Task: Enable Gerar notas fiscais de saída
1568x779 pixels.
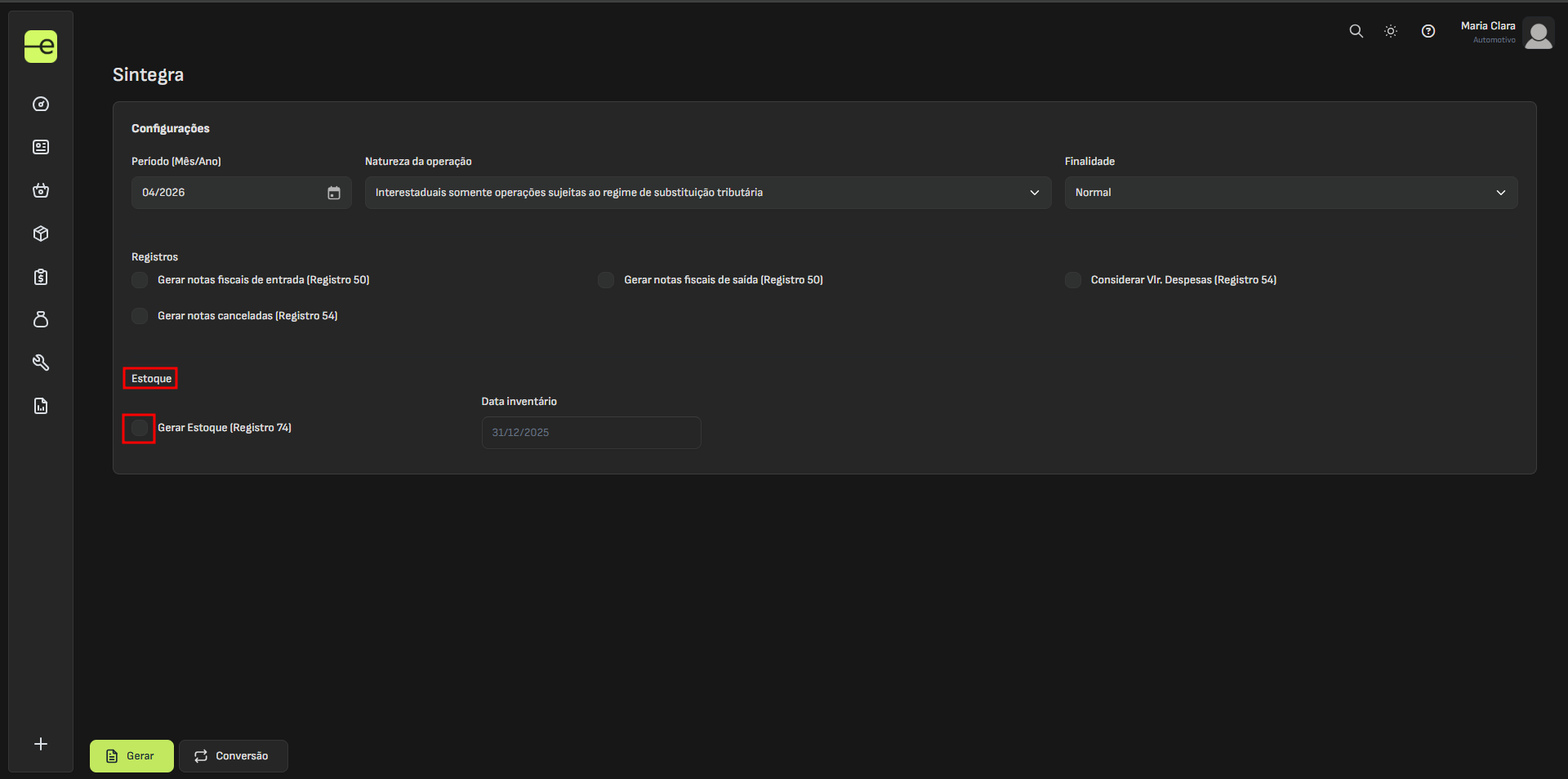Action: (x=606, y=280)
